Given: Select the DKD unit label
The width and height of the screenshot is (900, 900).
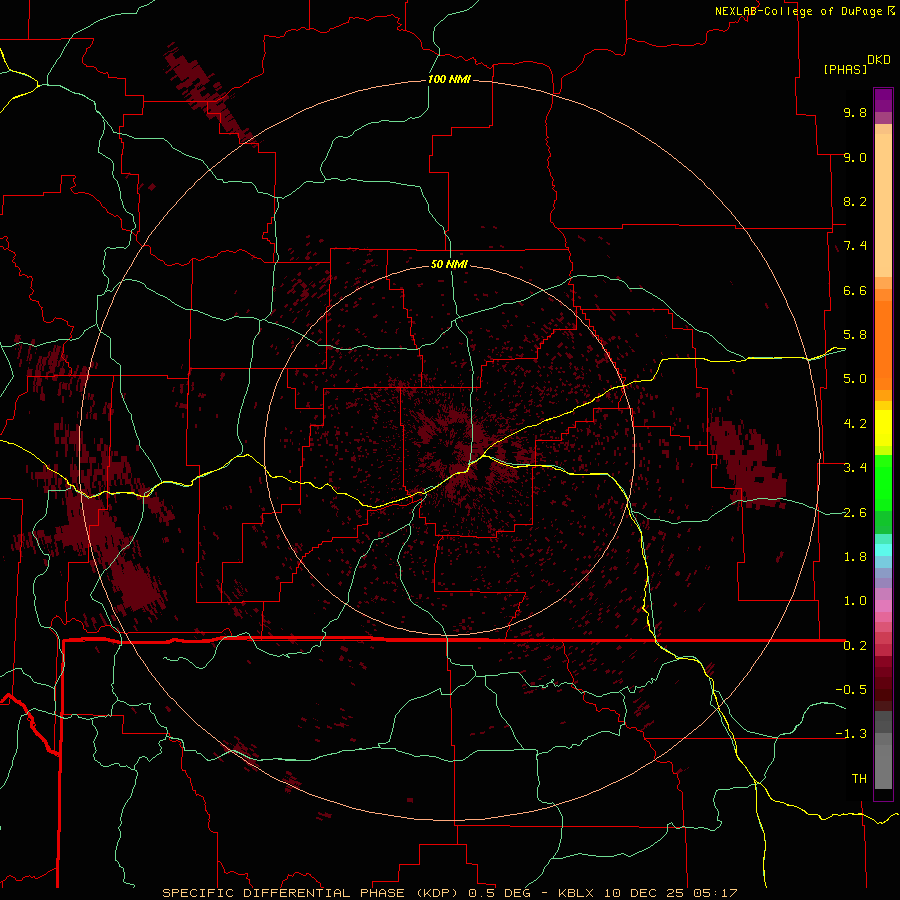Looking at the screenshot, I should 879,60.
